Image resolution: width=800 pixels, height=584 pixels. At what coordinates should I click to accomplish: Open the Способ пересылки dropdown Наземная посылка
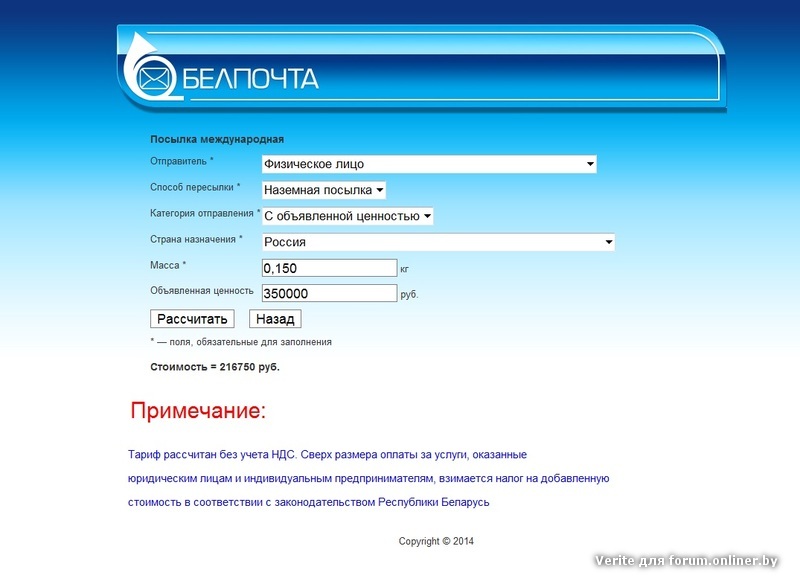tap(323, 190)
